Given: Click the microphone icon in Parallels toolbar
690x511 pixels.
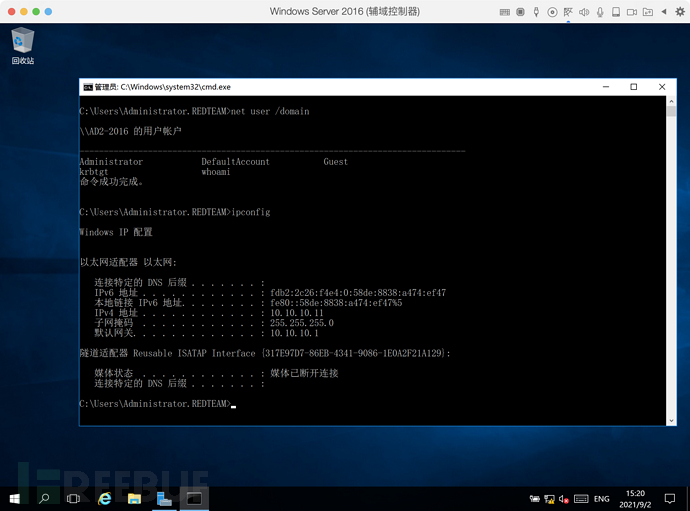Looking at the screenshot, I should pyautogui.click(x=600, y=12).
